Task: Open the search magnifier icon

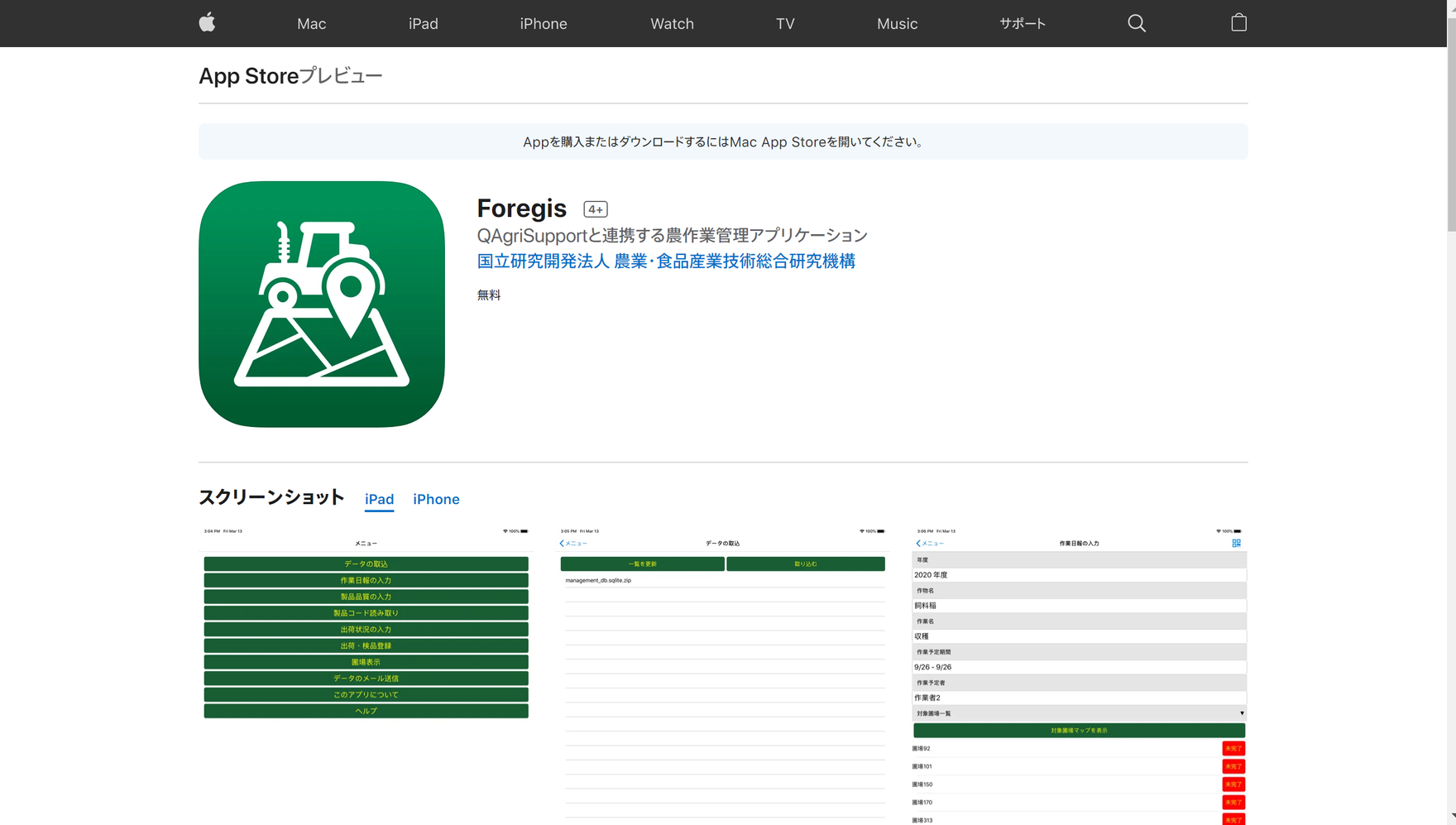Action: tap(1137, 23)
